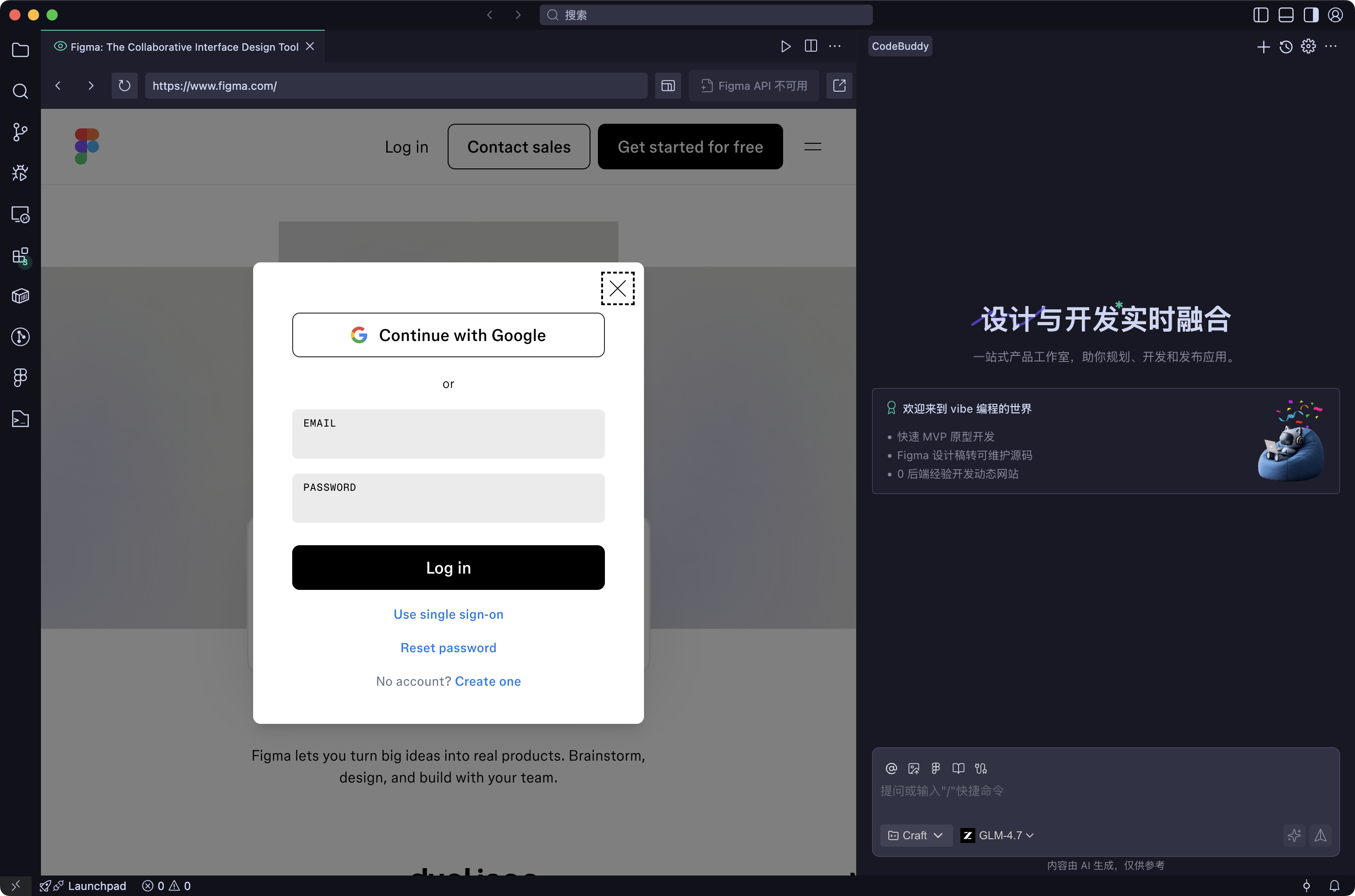Open the Remote Explorer in the sidebar
This screenshot has height=896, width=1355.
[x=20, y=214]
